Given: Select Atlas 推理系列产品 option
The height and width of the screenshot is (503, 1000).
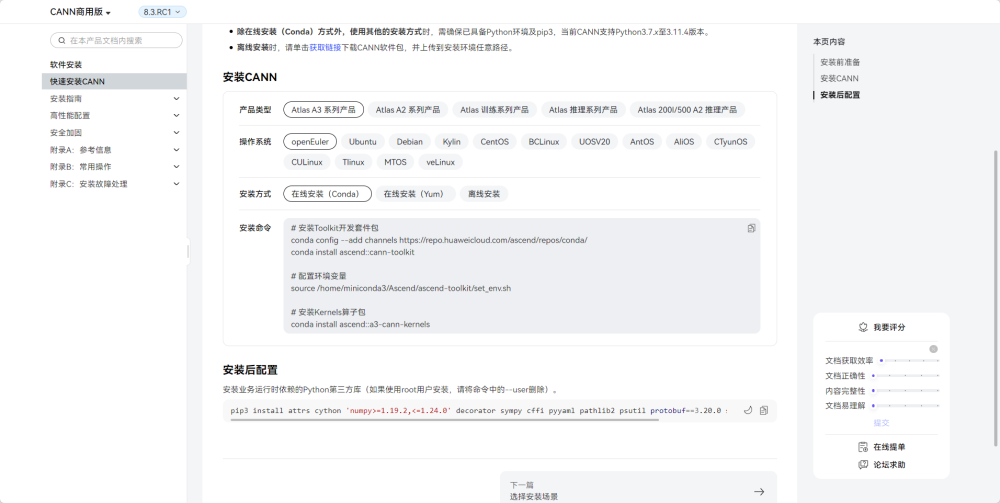Looking at the screenshot, I should tap(583, 110).
